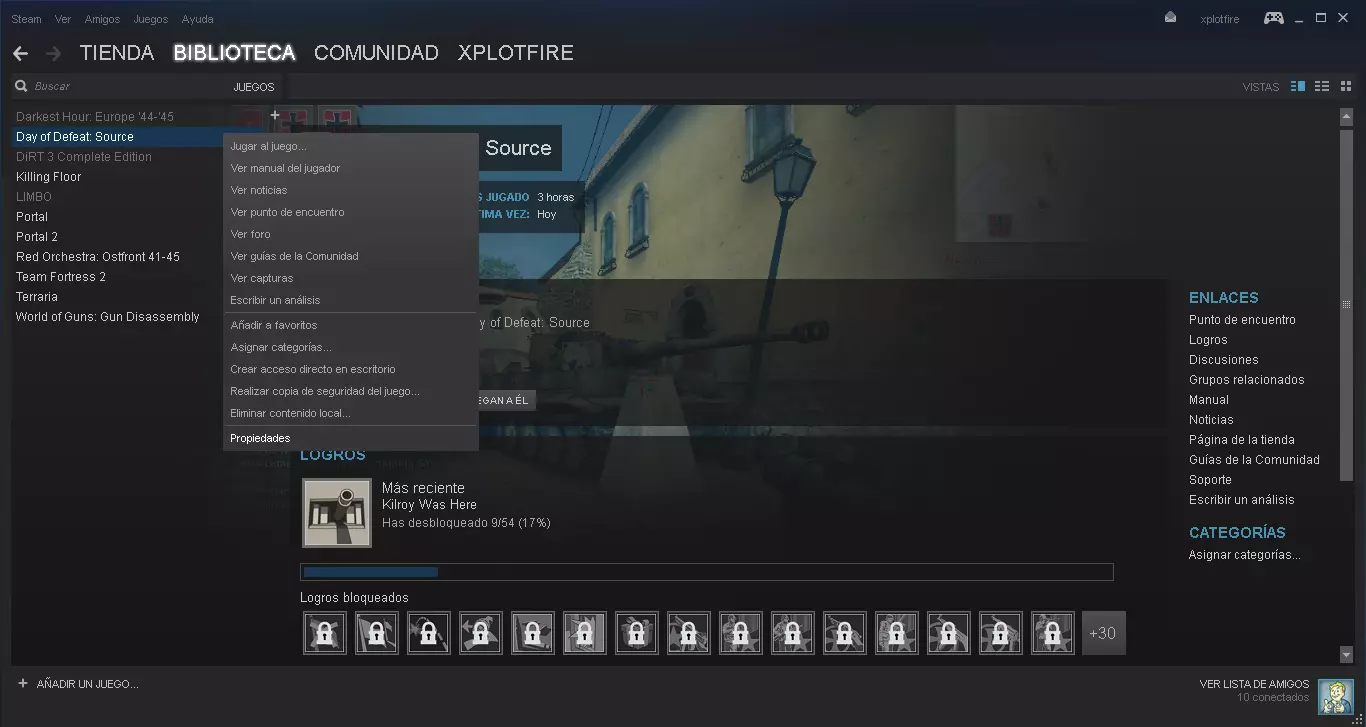Select Terraria in the game list
This screenshot has width=1366, height=727.
coord(37,297)
